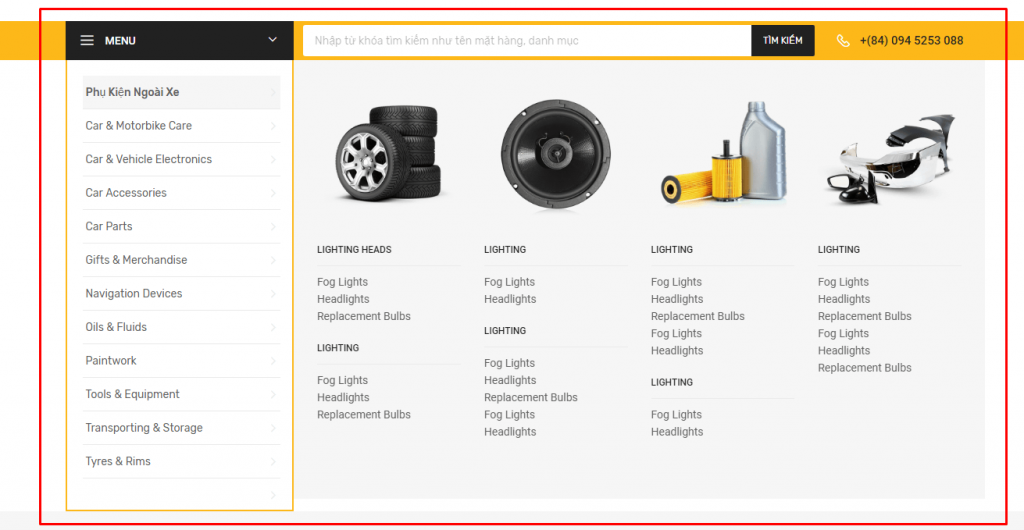Expand the Tyres & Rims arrow
The height and width of the screenshot is (530, 1024).
click(x=273, y=462)
